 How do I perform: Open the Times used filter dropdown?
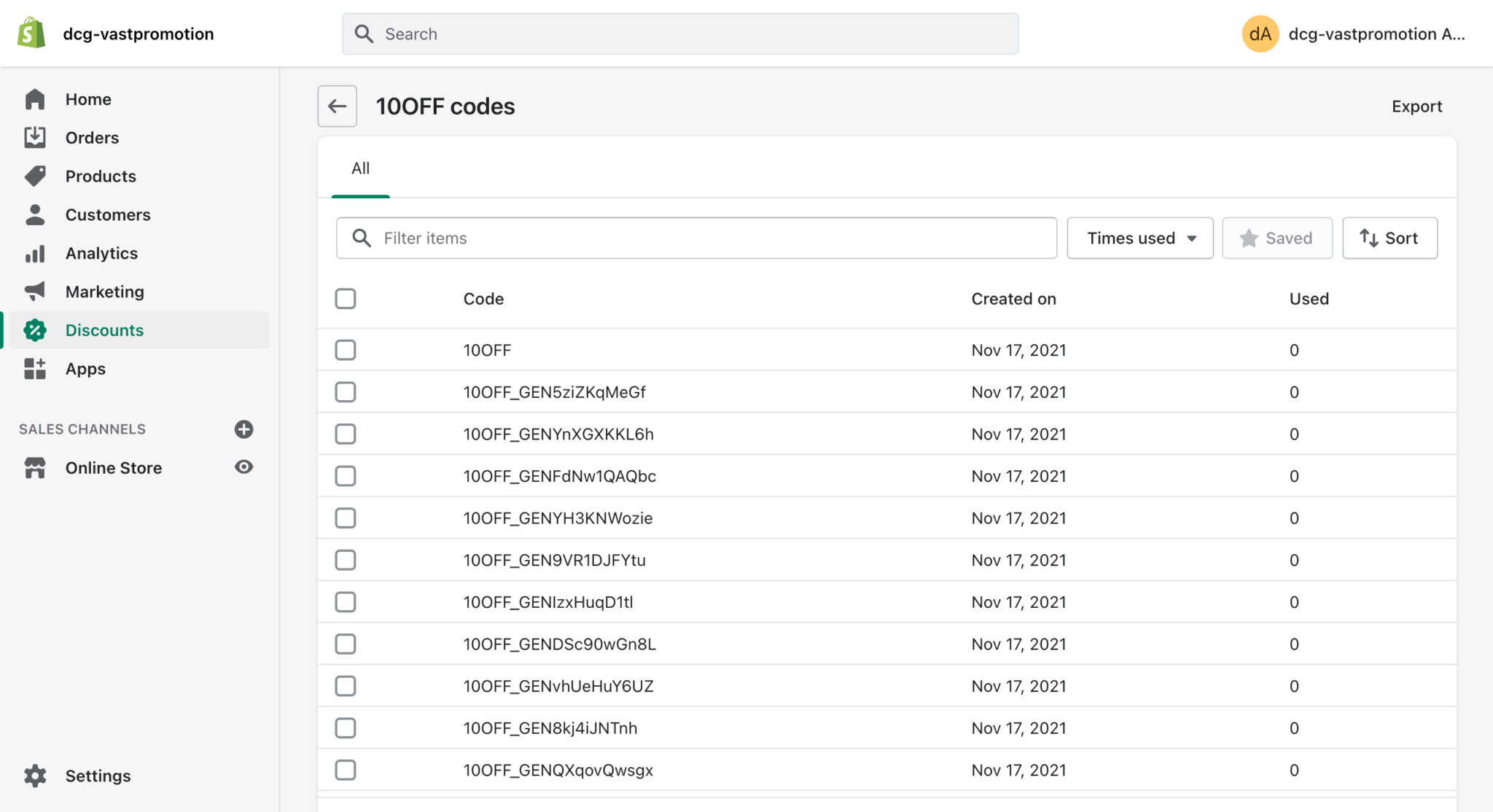coord(1139,238)
